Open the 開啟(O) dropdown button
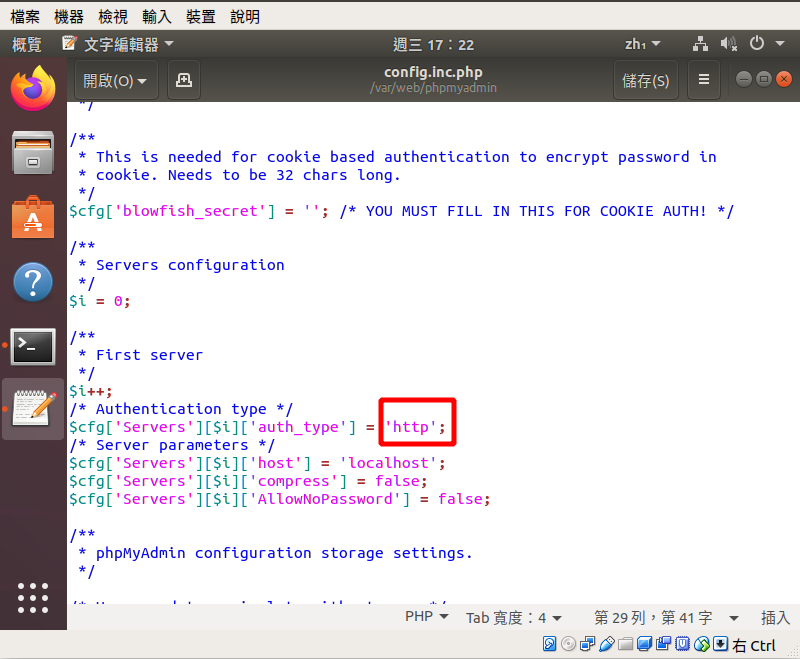 pyautogui.click(x=116, y=80)
